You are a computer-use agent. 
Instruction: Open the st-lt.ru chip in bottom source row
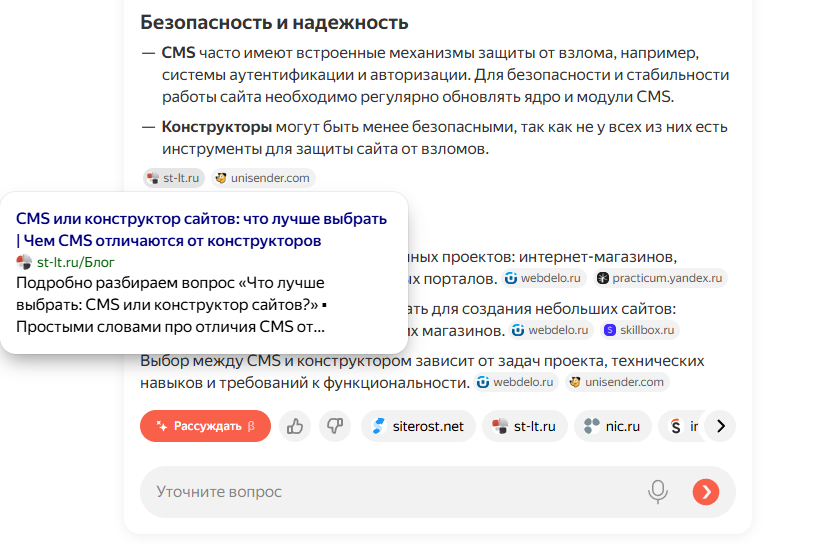[x=525, y=426]
